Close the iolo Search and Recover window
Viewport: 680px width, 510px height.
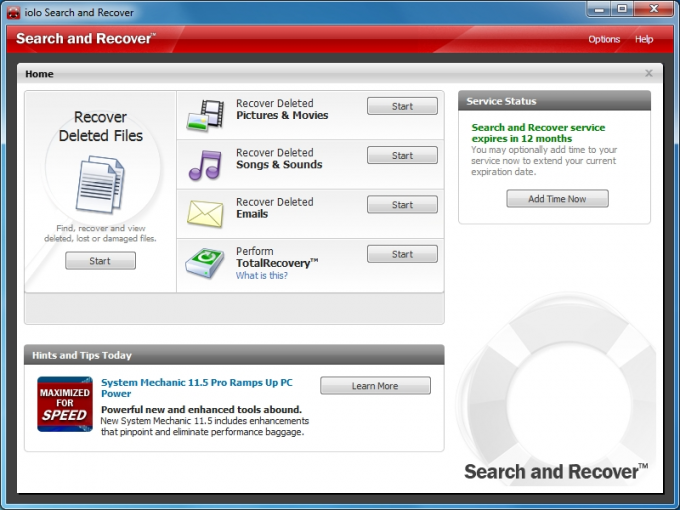(654, 9)
